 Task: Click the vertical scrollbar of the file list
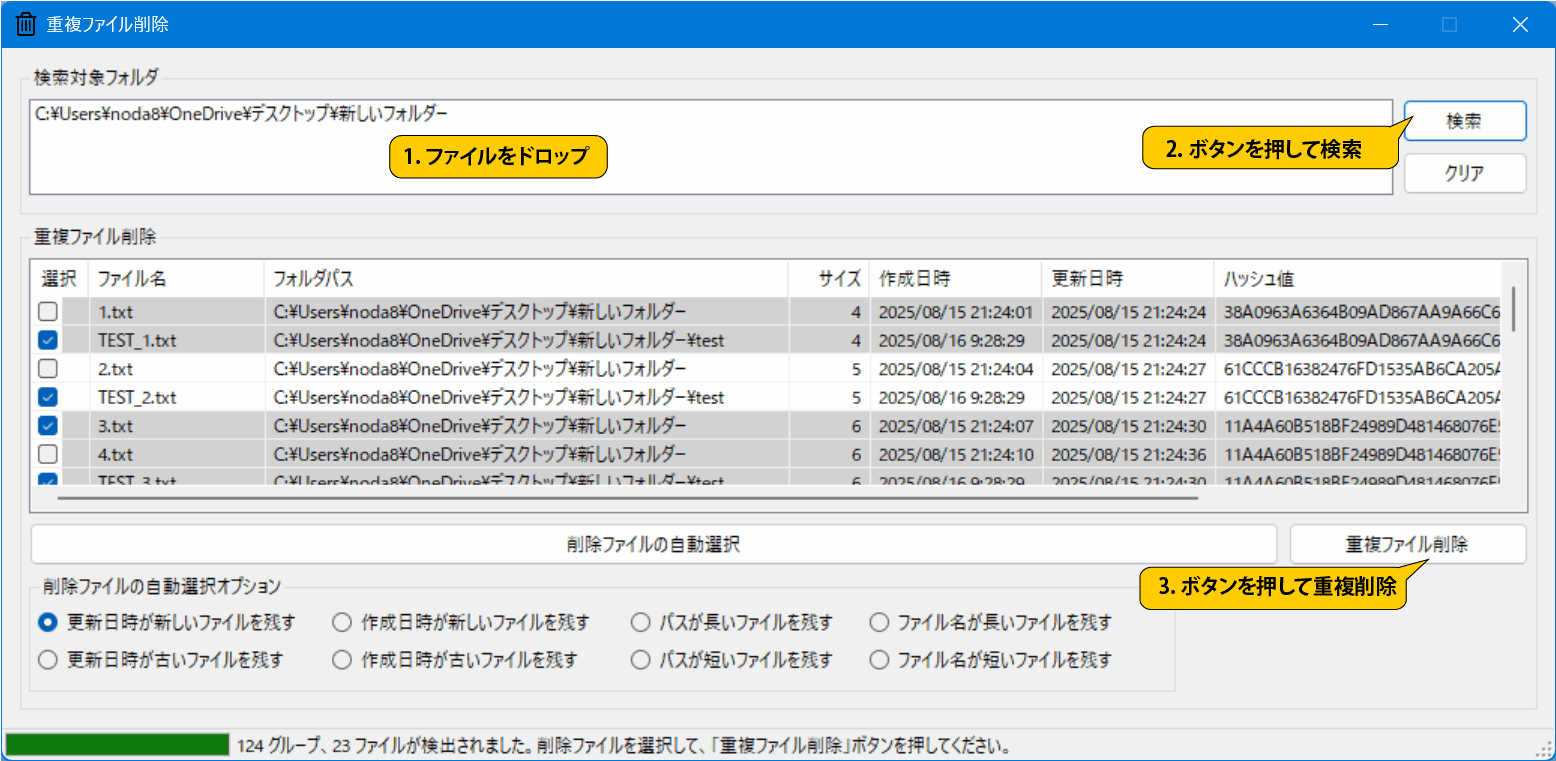click(x=1513, y=308)
